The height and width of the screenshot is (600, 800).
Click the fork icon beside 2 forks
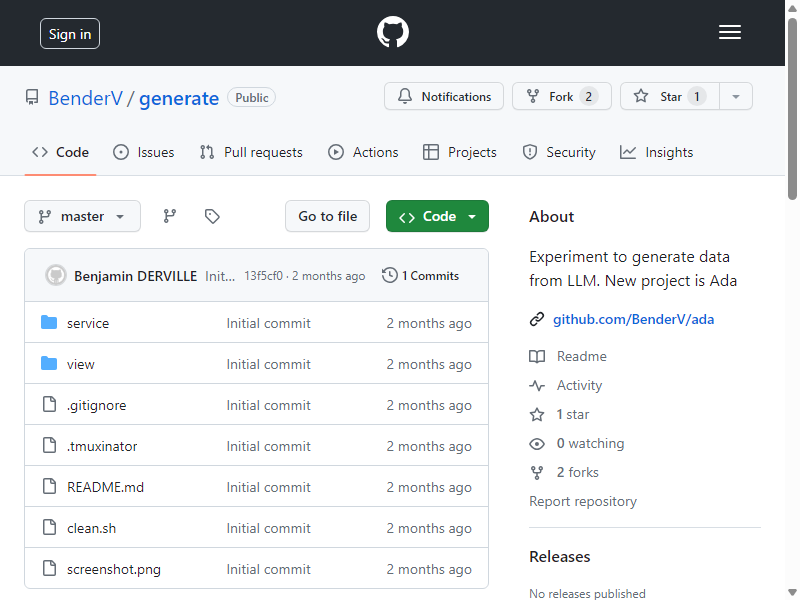tap(537, 472)
